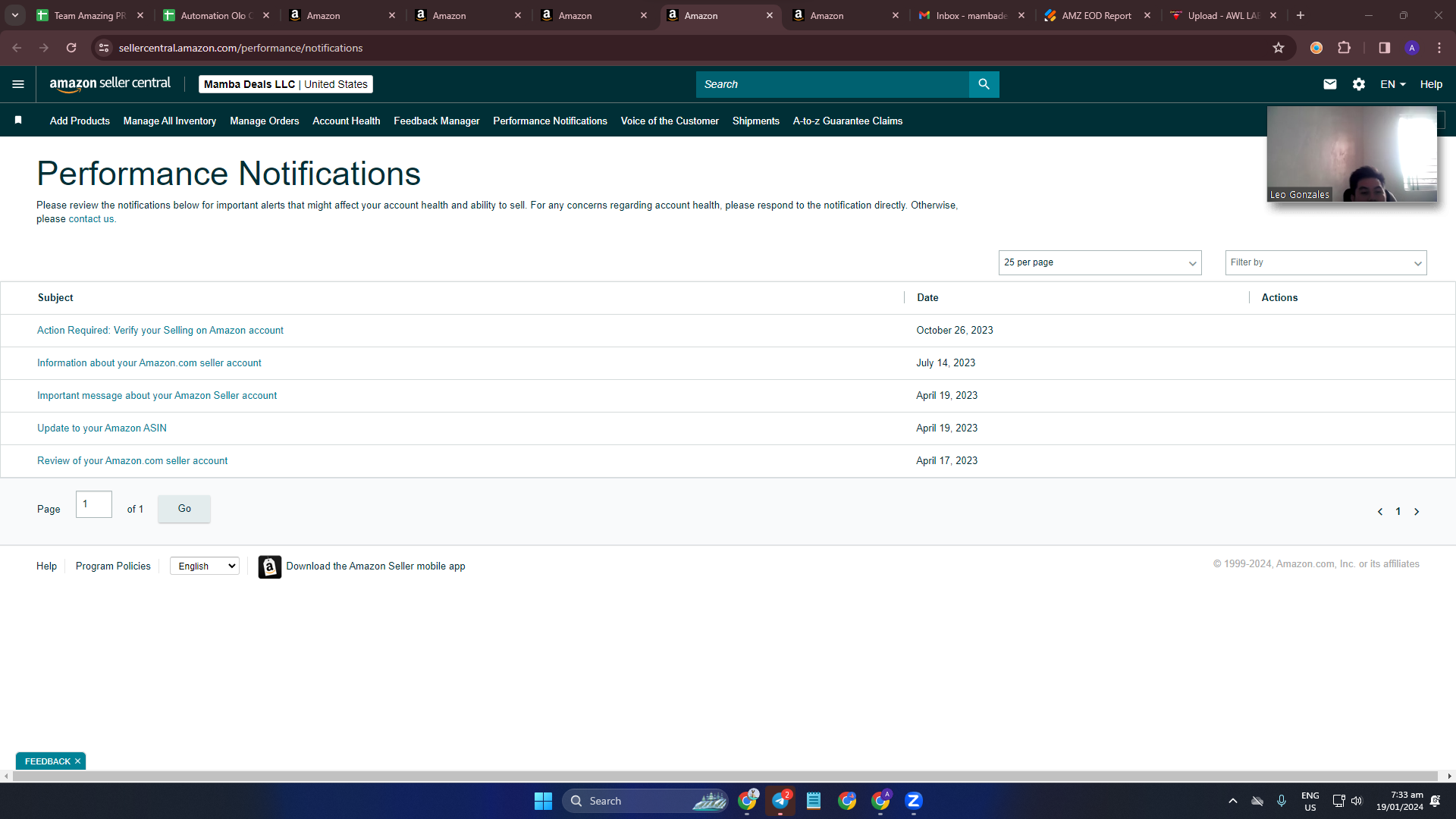Image resolution: width=1456 pixels, height=819 pixels.
Task: Bookmark this page with the star icon
Action: coord(1279,48)
